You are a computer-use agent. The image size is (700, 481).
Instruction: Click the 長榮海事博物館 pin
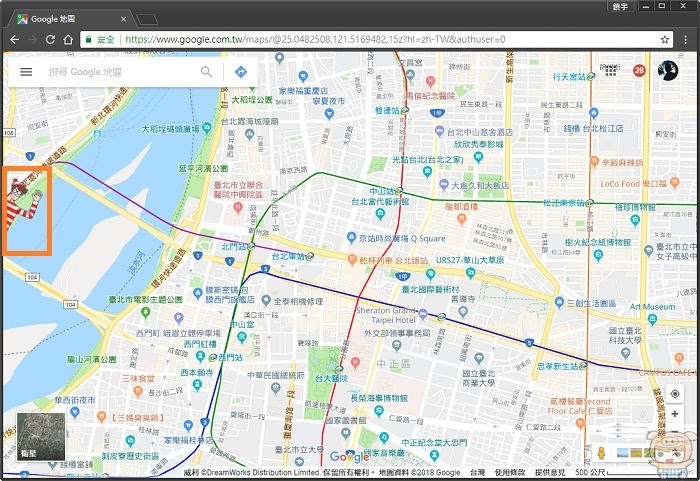coord(379,411)
